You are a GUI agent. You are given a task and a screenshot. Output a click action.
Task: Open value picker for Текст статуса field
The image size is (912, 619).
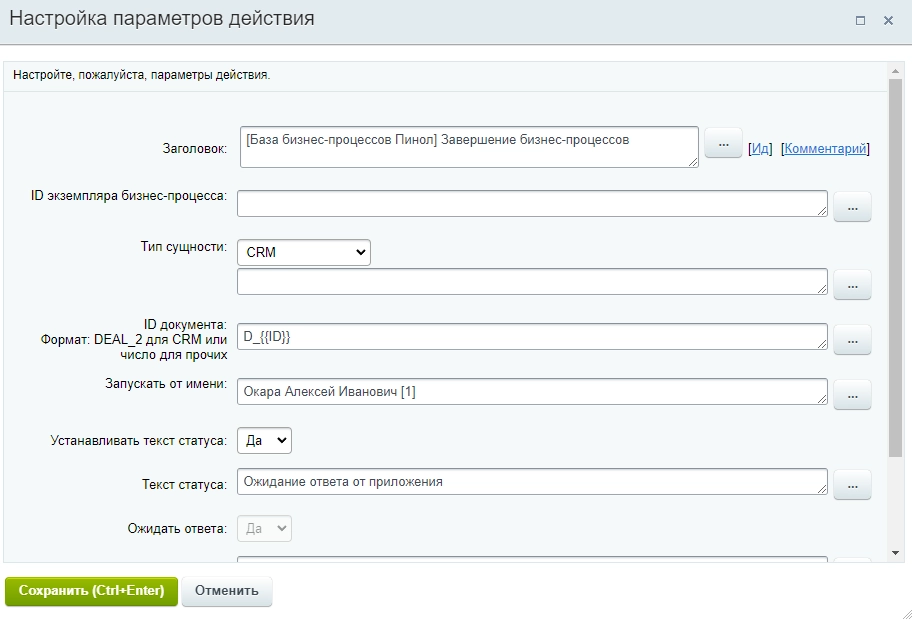tap(852, 484)
